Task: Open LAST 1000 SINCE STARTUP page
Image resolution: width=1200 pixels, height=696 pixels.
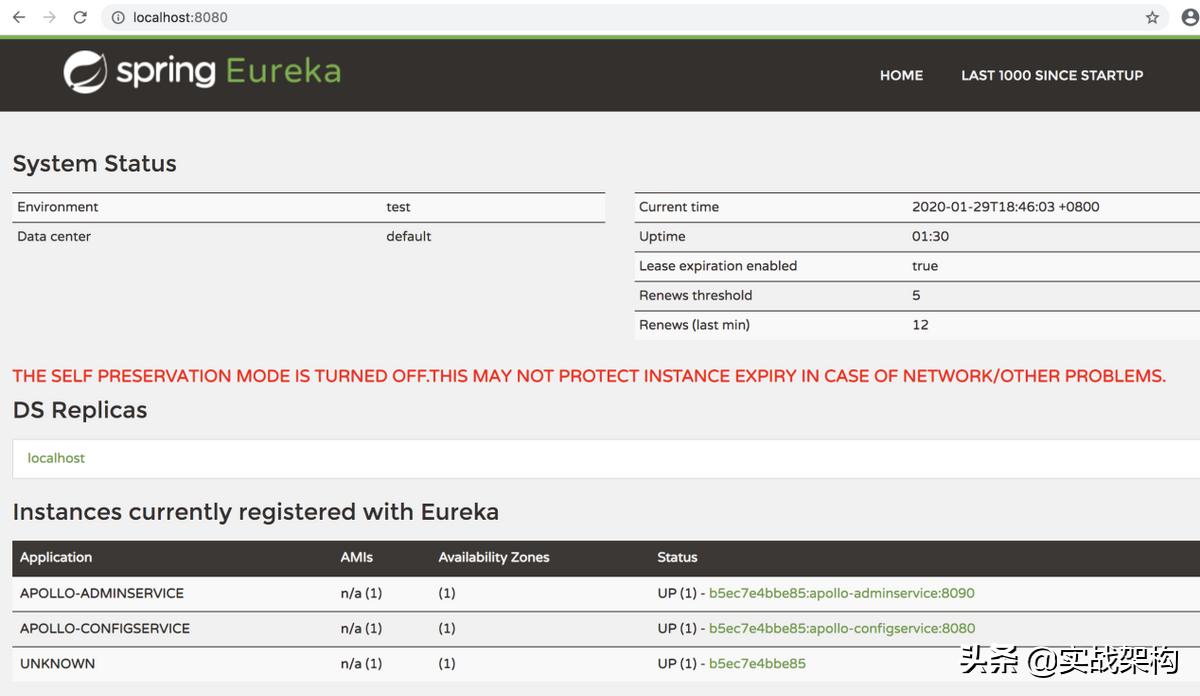Action: (x=1052, y=75)
